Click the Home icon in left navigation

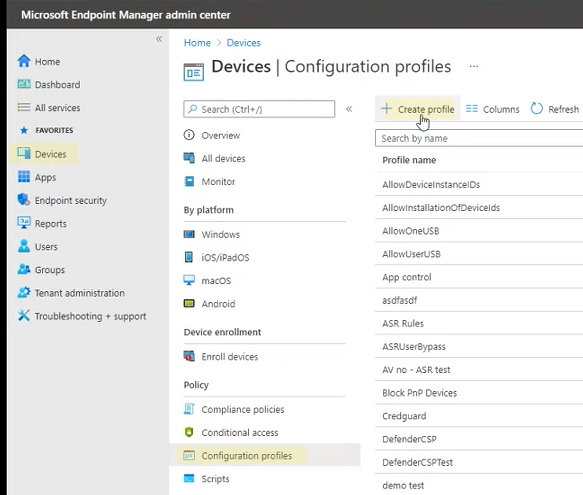24,61
